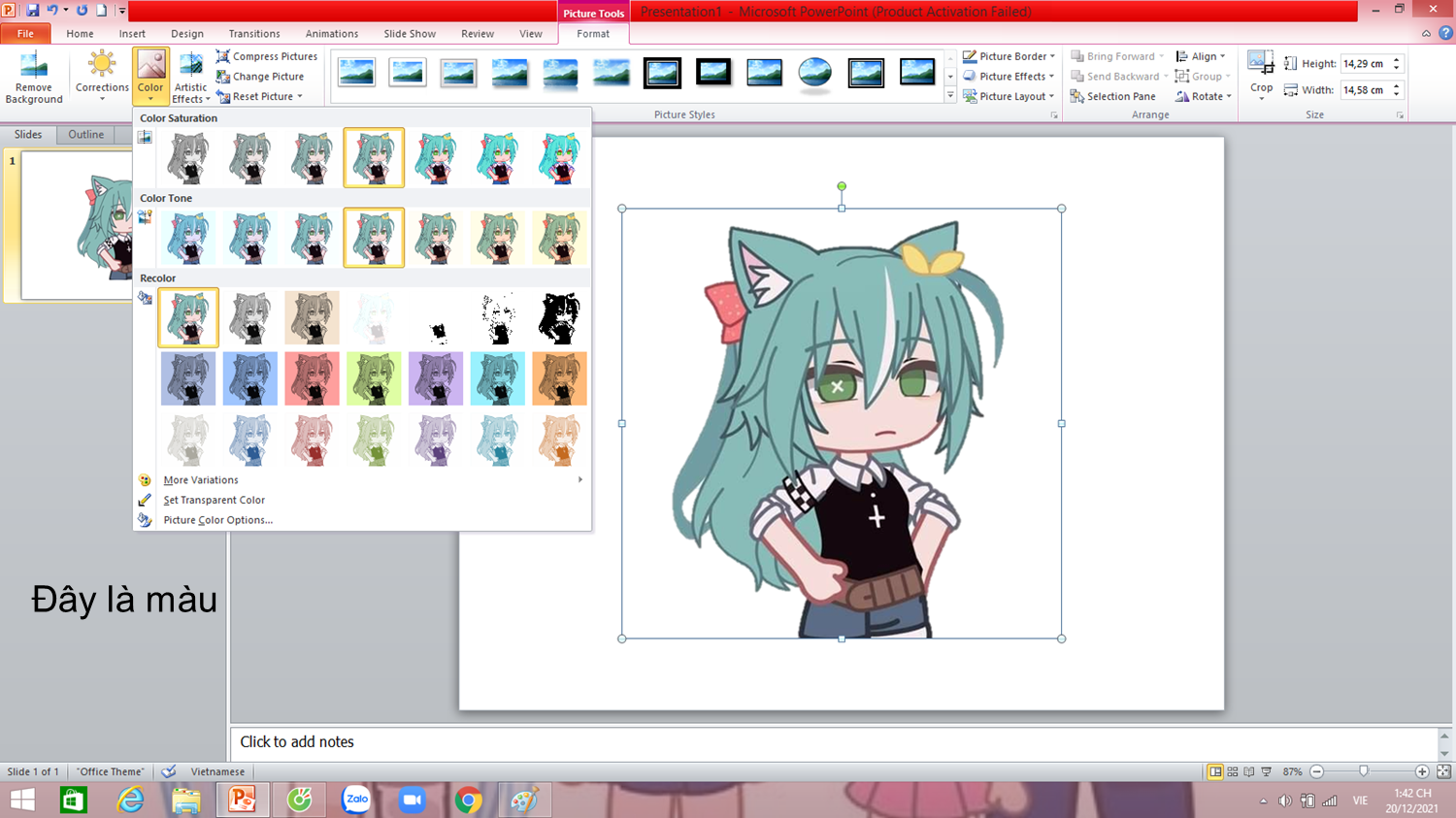Image resolution: width=1456 pixels, height=818 pixels.
Task: Open Size group dialog launcher
Action: [1400, 115]
